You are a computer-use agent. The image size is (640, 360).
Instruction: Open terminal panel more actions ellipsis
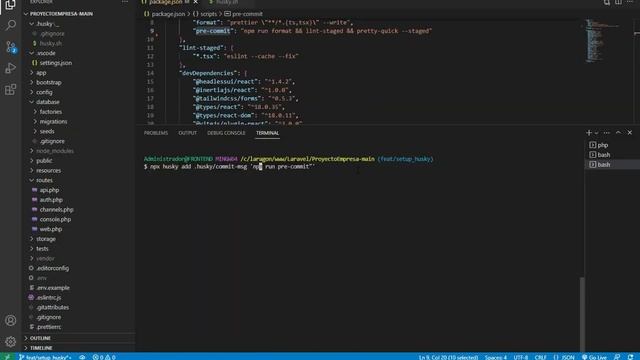pos(607,133)
